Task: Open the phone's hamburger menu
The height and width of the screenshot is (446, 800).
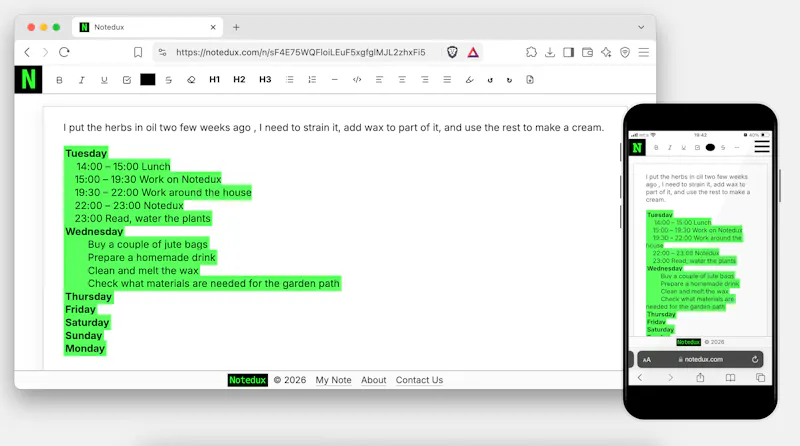Action: [x=762, y=147]
